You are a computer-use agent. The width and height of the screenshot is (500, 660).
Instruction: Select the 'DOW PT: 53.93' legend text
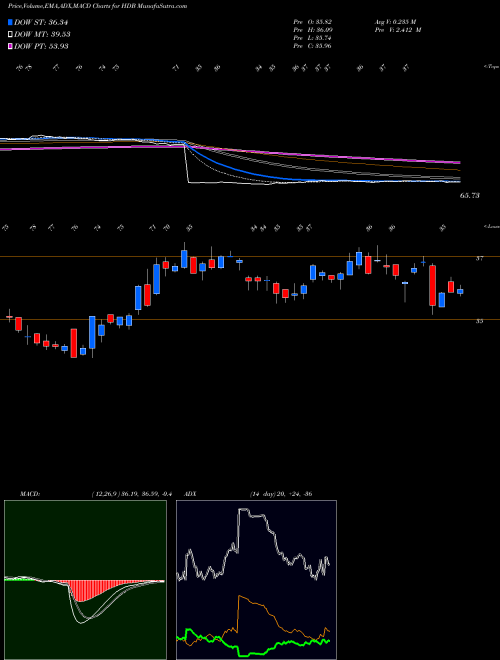41,46
